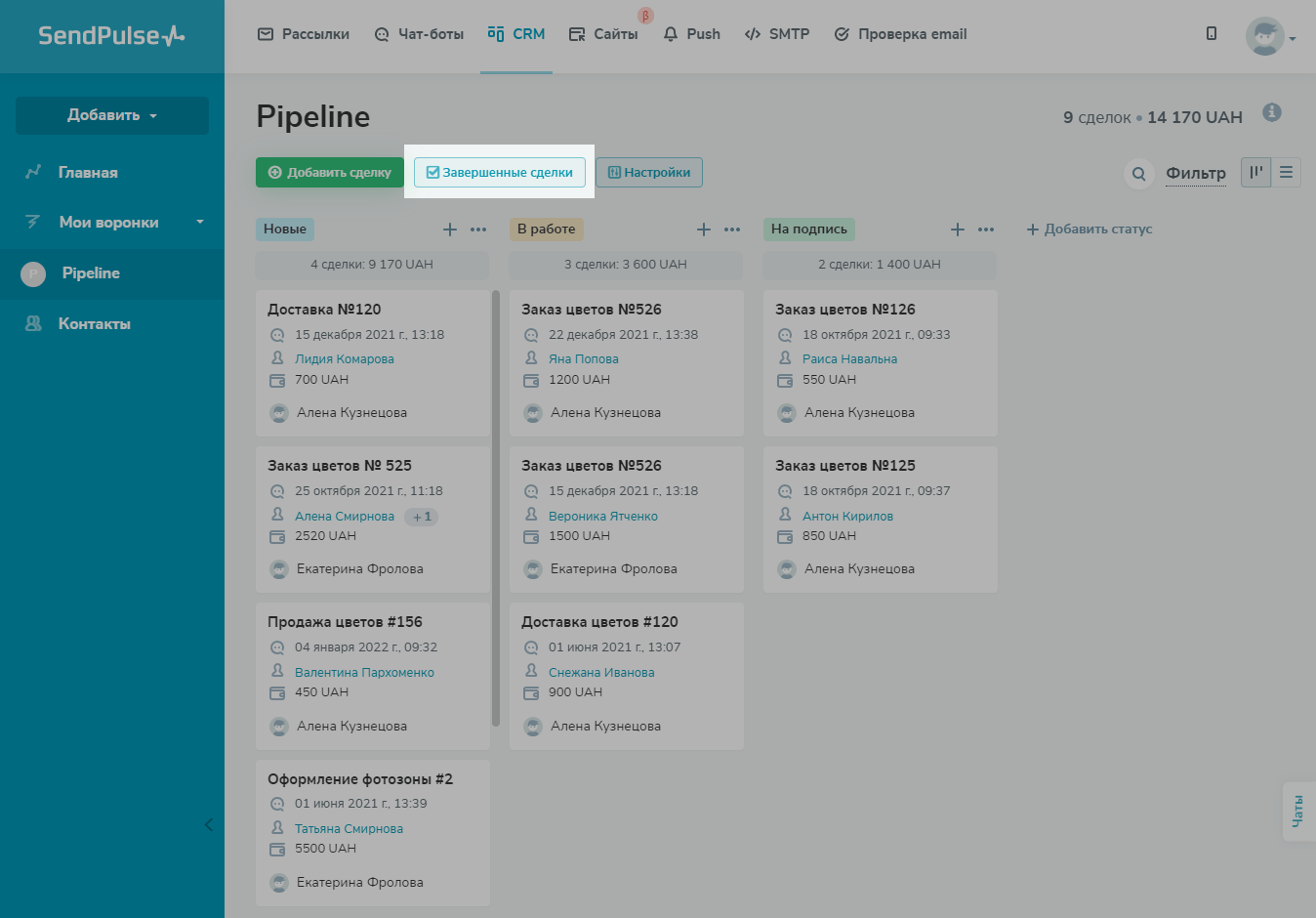Click the На подпись status label
The image size is (1316, 918).
pos(809,229)
